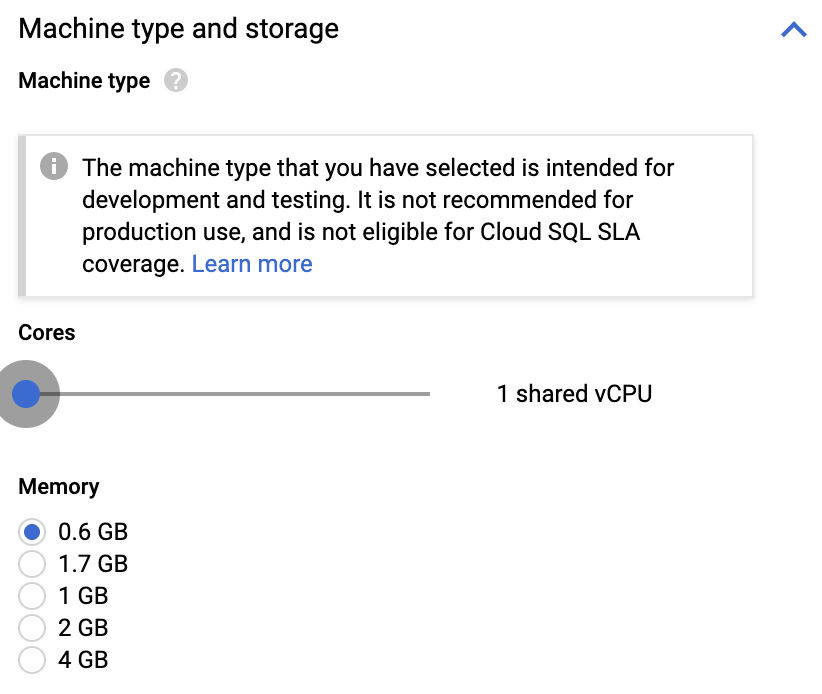The height and width of the screenshot is (694, 822).
Task: Click the middle of the Cores slider track
Action: (x=228, y=394)
